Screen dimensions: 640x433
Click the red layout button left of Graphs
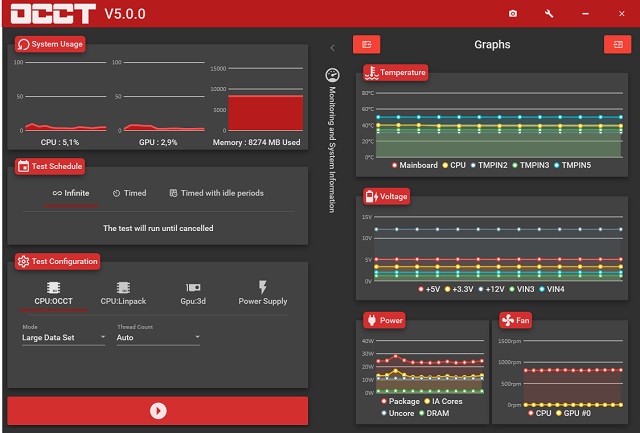pyautogui.click(x=366, y=44)
